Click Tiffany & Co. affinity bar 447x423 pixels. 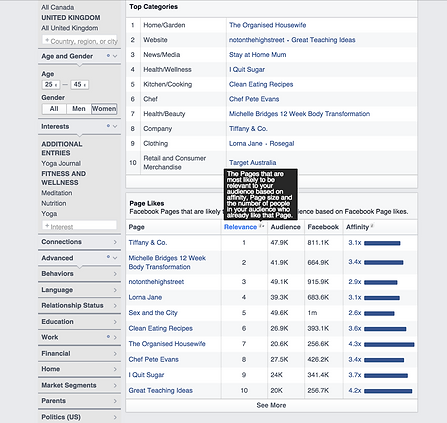pyautogui.click(x=382, y=243)
